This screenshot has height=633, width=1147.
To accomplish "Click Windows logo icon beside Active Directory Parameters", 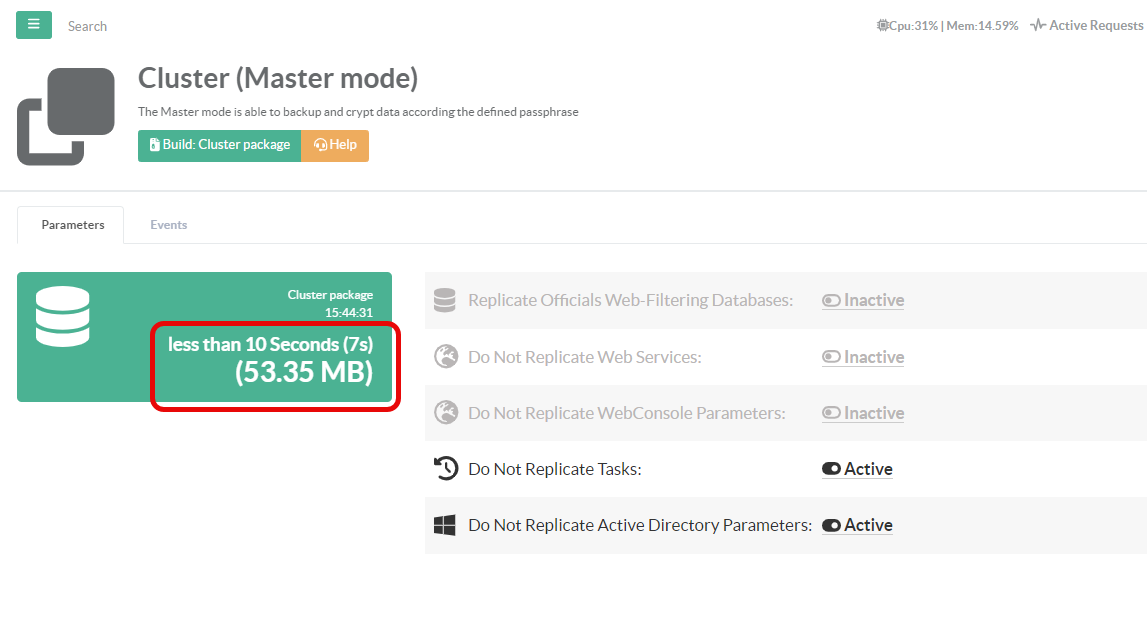I will point(445,525).
